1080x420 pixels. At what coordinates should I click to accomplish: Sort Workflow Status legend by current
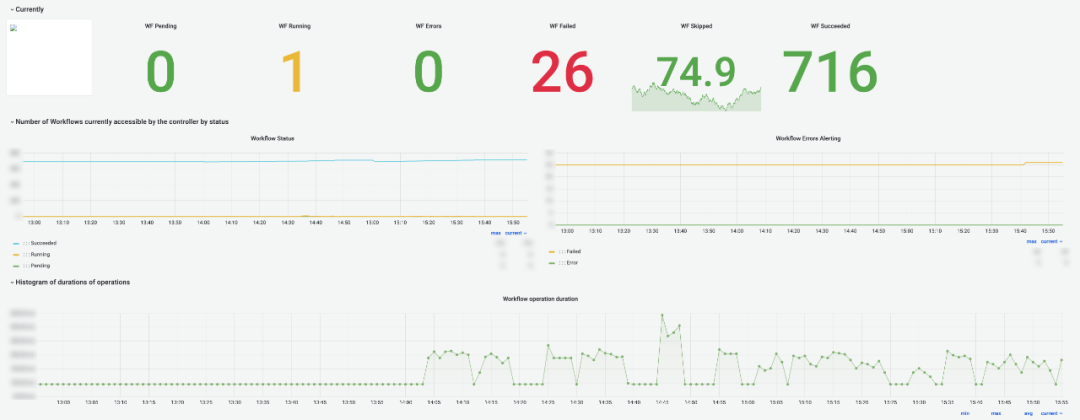[x=516, y=233]
